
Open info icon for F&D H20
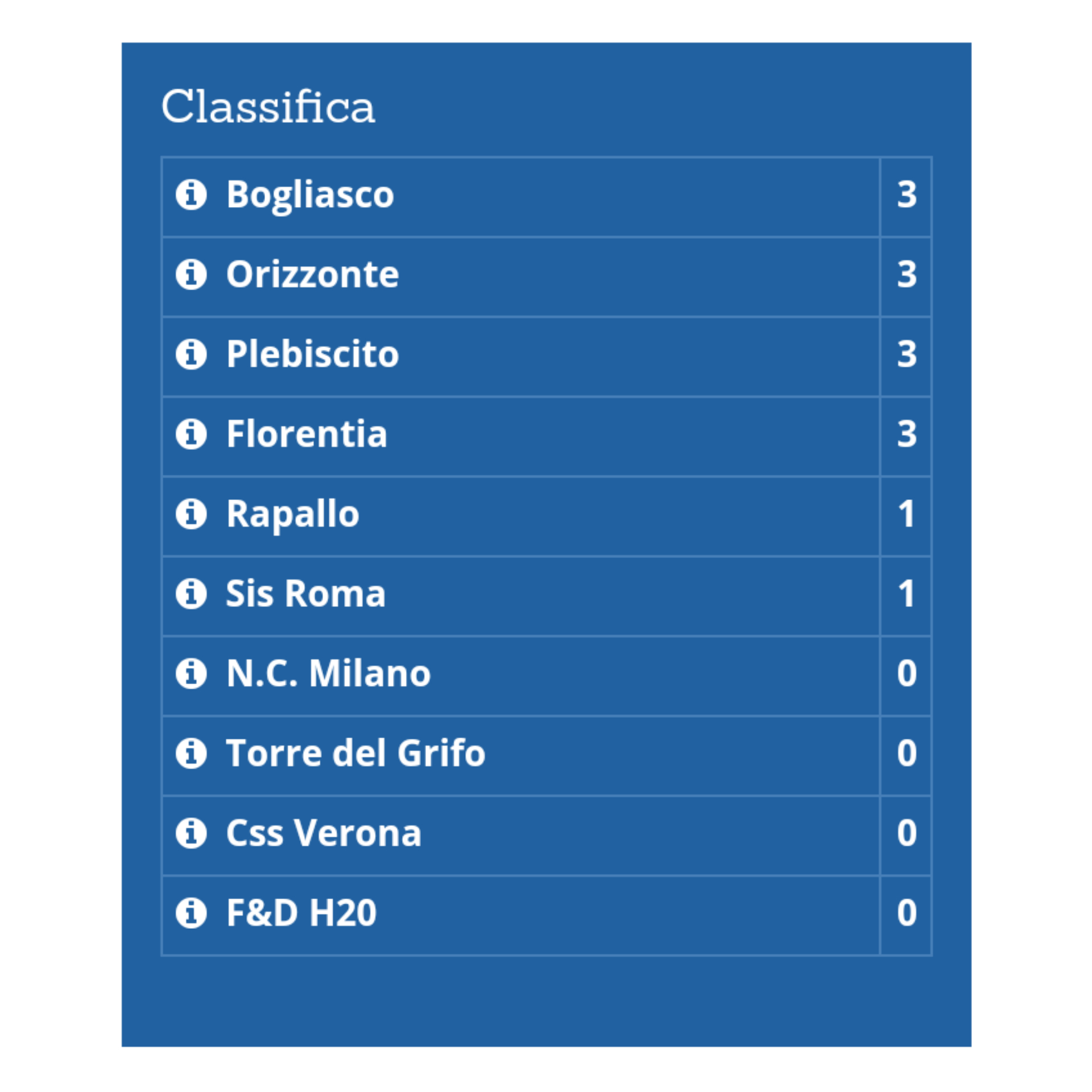tap(191, 912)
